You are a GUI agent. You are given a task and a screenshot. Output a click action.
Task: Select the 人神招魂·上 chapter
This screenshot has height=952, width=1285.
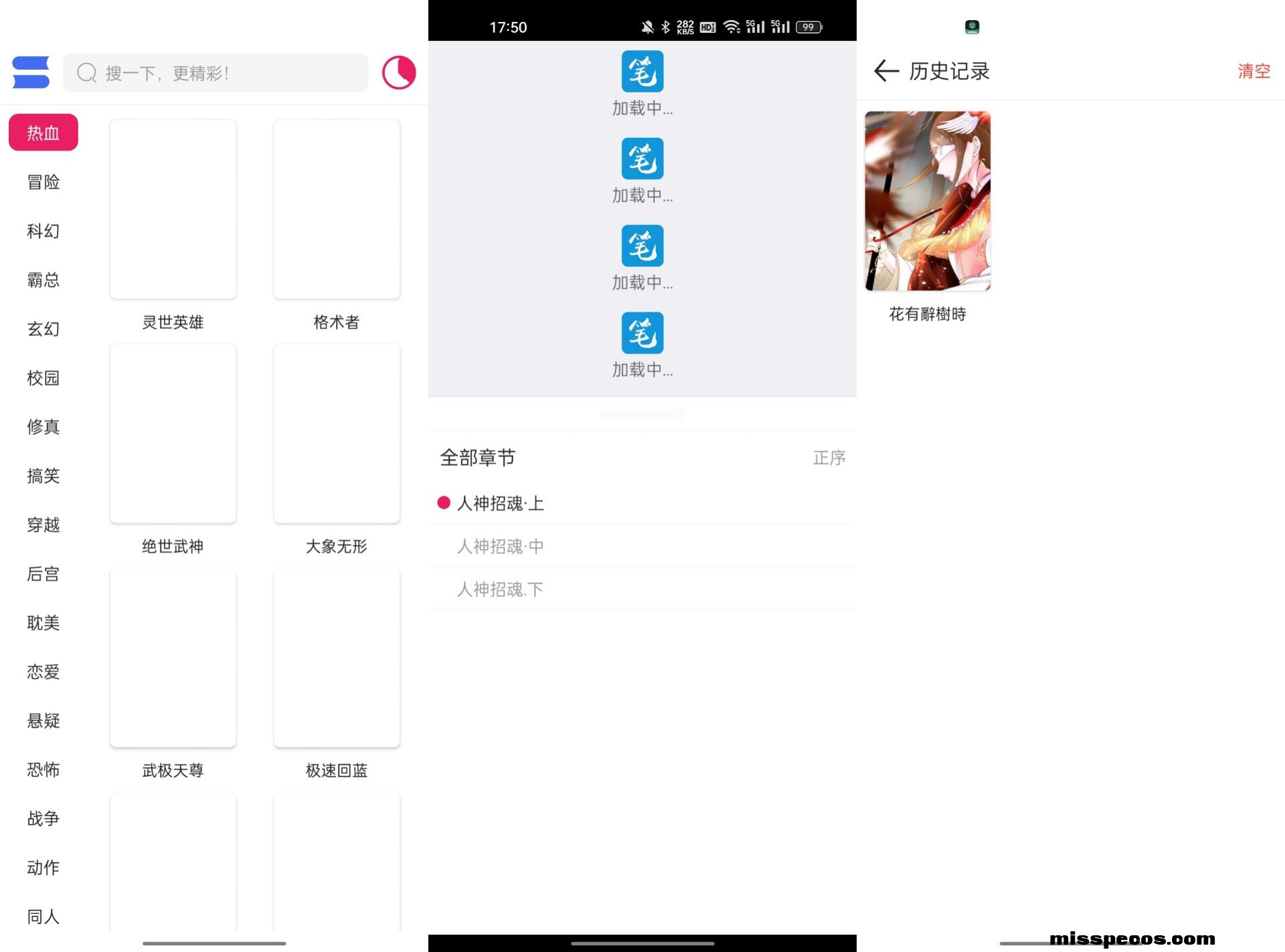click(500, 503)
